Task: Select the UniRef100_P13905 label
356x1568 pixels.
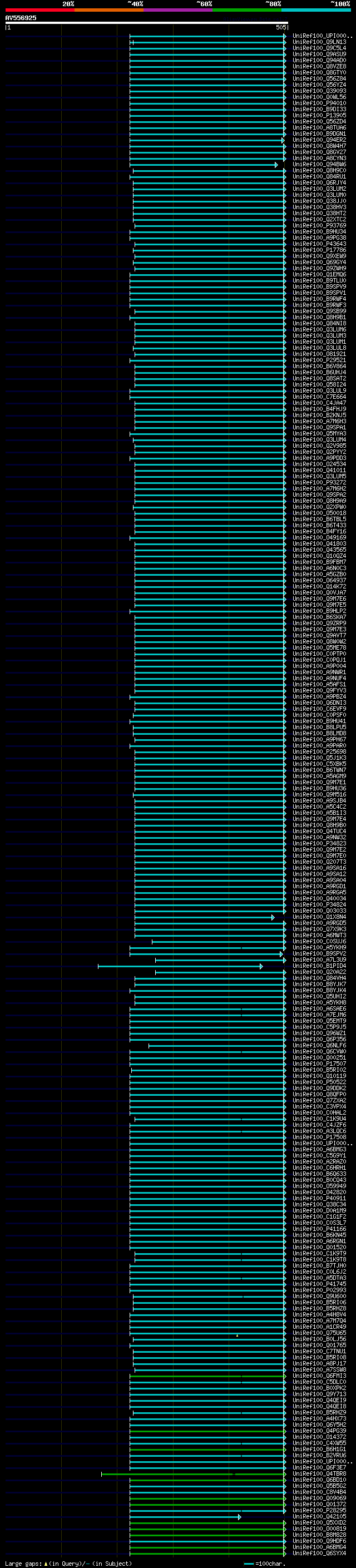Action: pos(319,115)
